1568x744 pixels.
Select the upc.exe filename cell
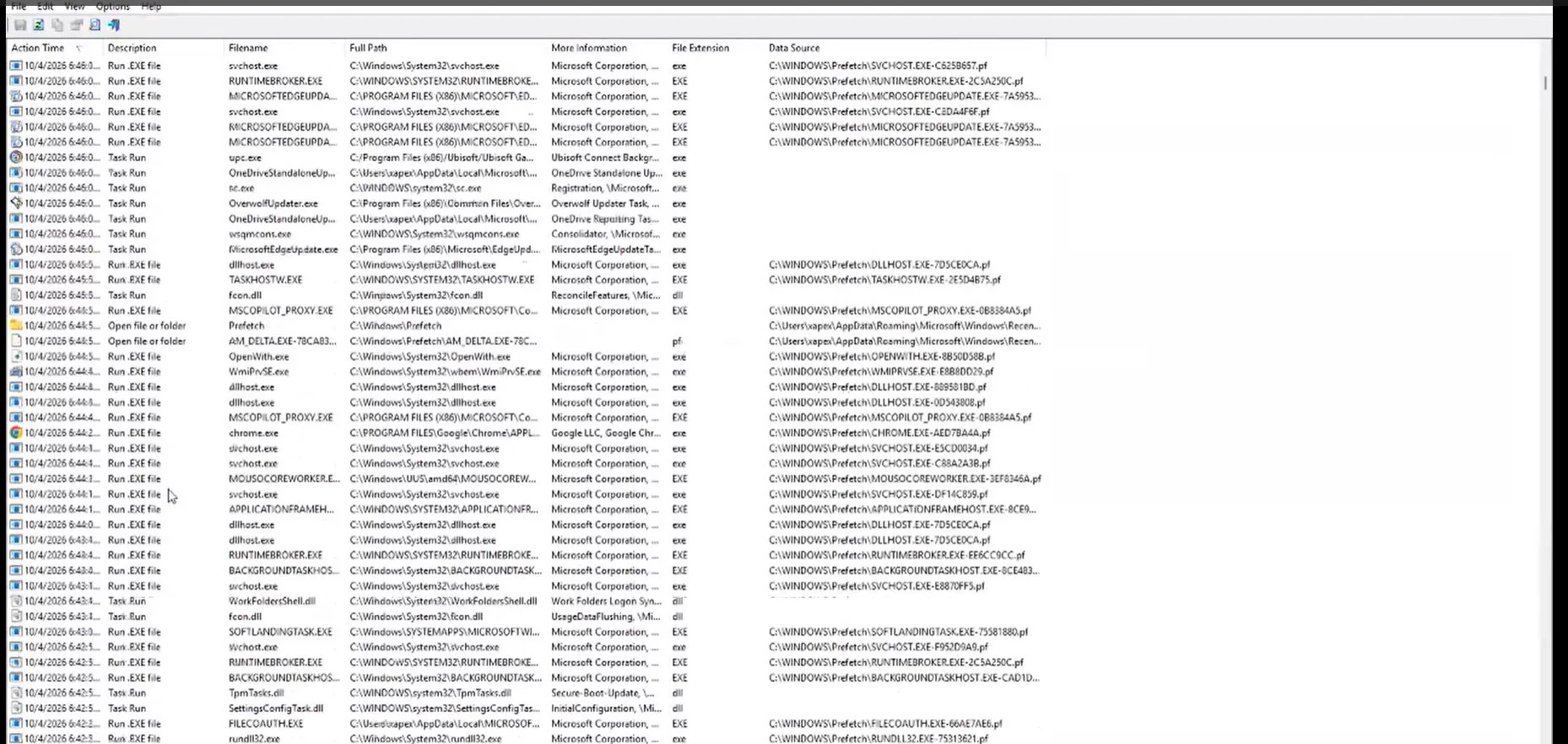click(x=245, y=158)
